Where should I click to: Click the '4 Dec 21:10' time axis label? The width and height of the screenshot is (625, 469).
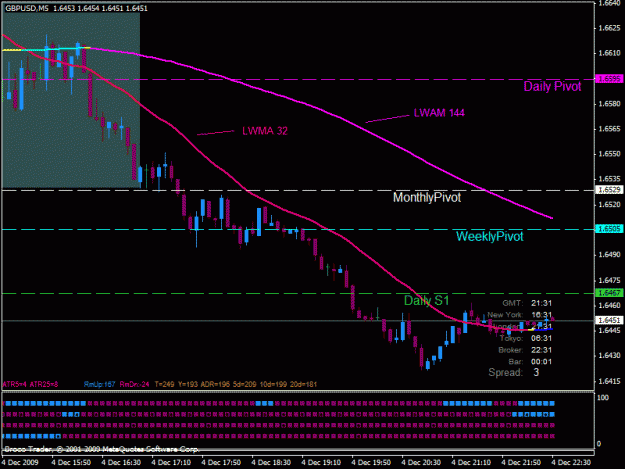click(x=471, y=463)
